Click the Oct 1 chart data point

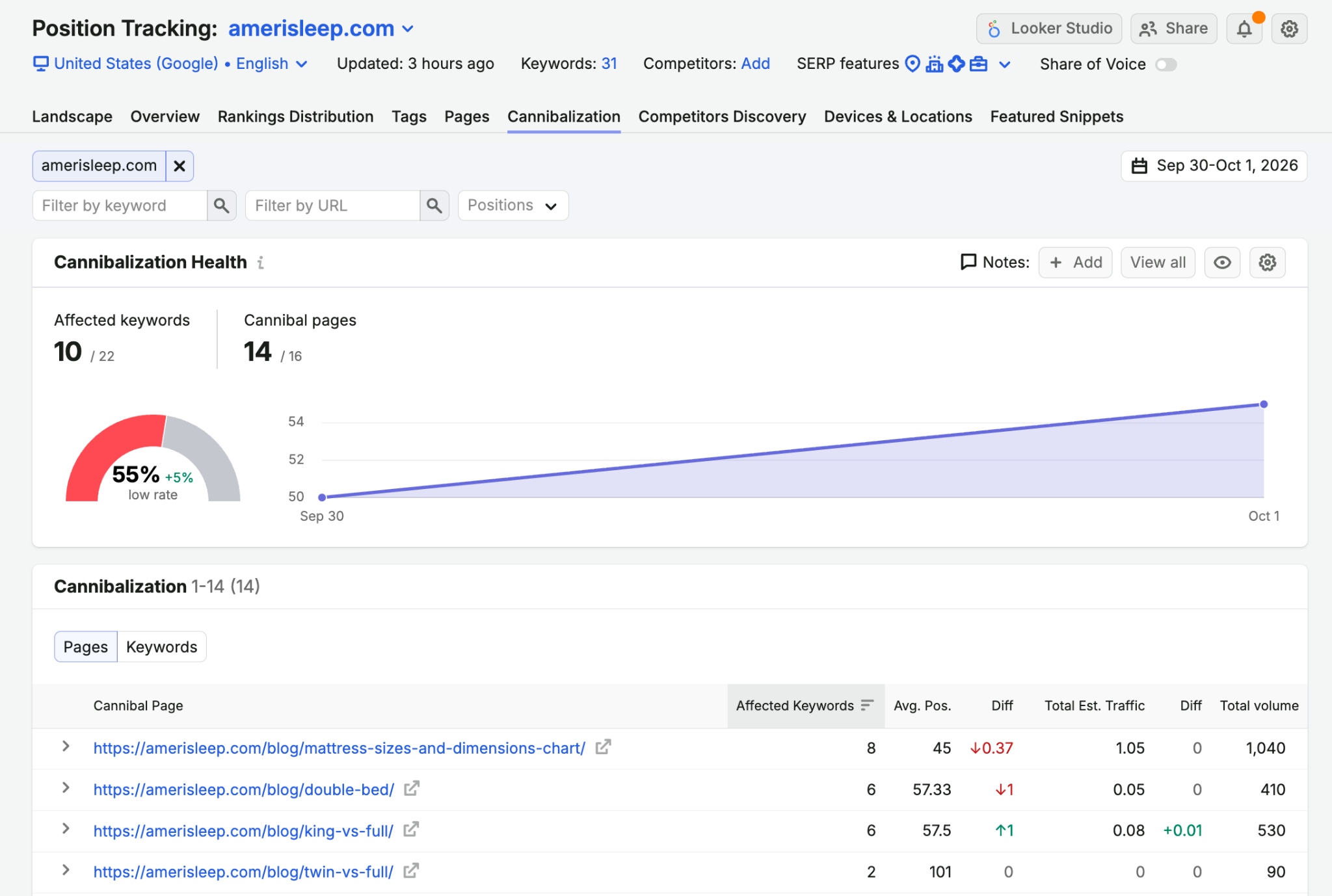[x=1263, y=404]
